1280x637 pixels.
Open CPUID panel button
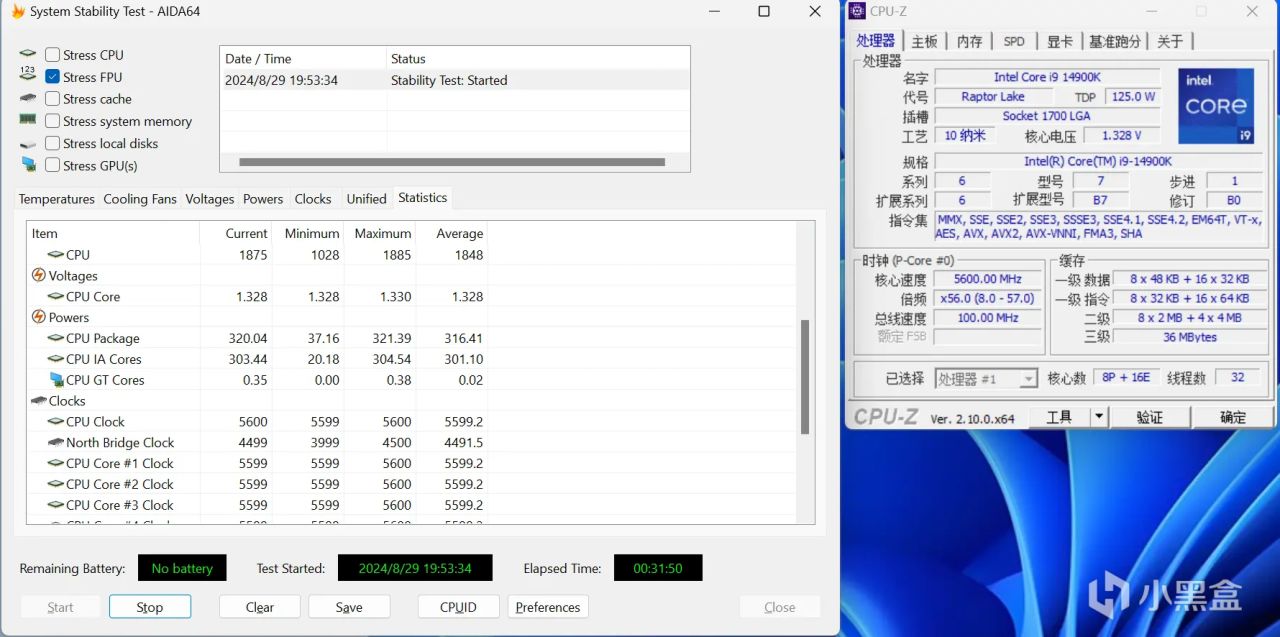(x=458, y=607)
